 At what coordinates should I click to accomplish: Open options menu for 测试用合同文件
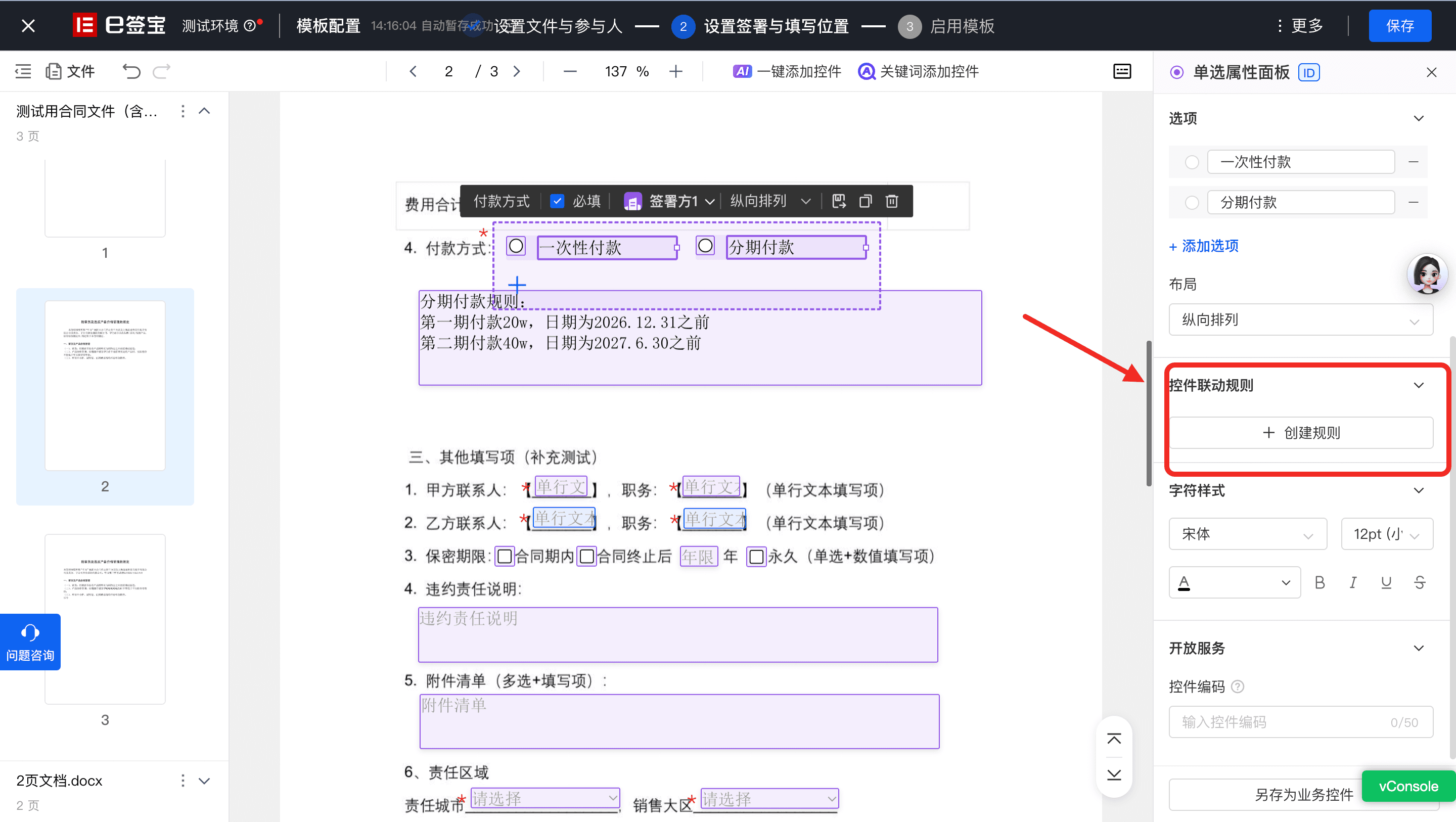[183, 111]
